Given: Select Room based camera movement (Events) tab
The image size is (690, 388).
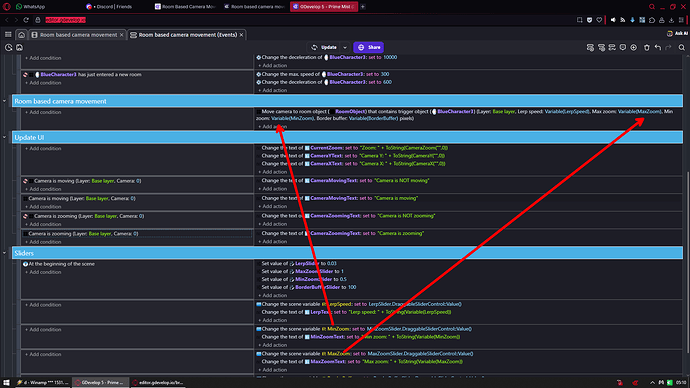Looking at the screenshot, I should (187, 35).
